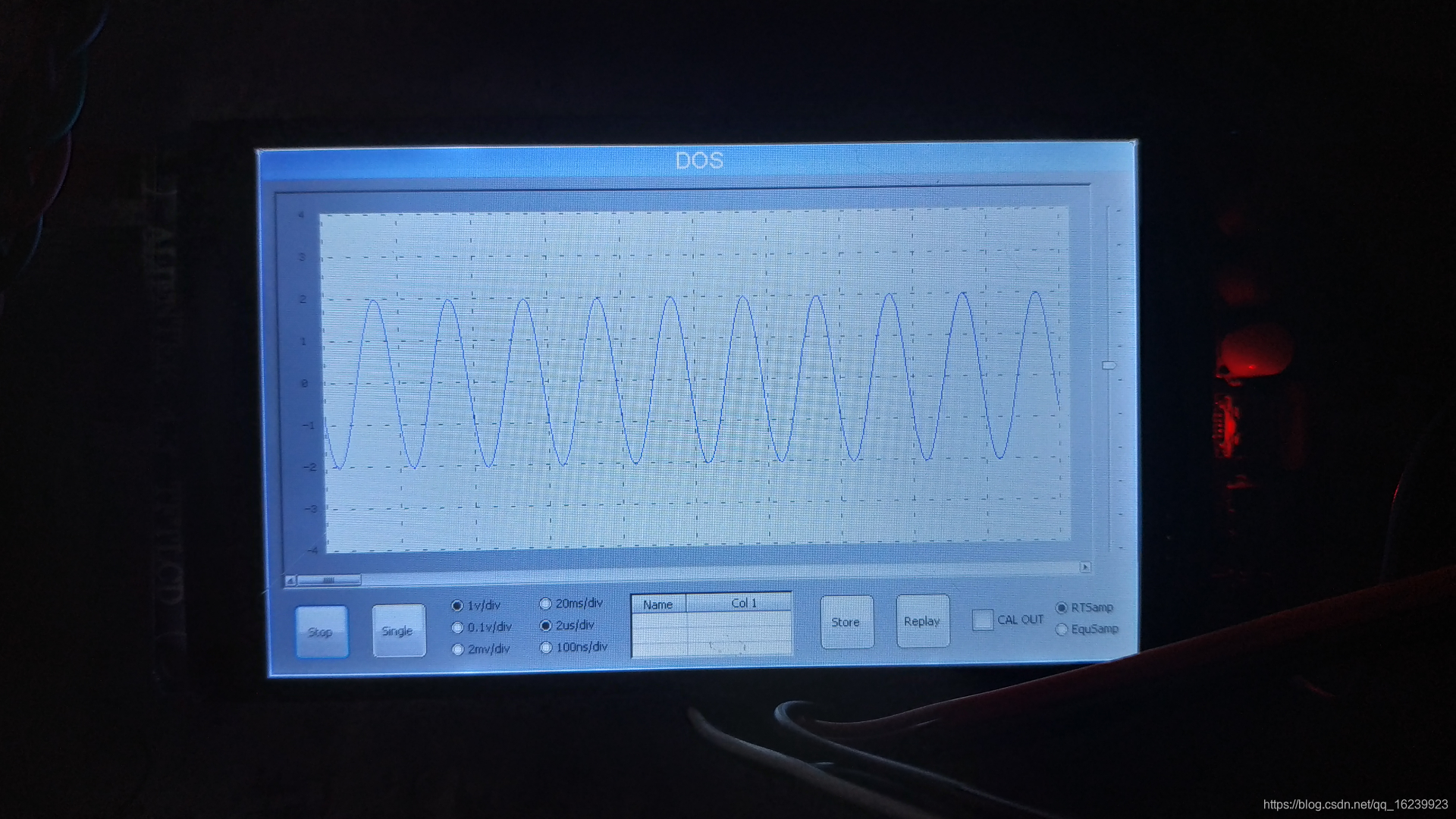Click the Replay button
This screenshot has width=1456, height=819.
(x=922, y=621)
